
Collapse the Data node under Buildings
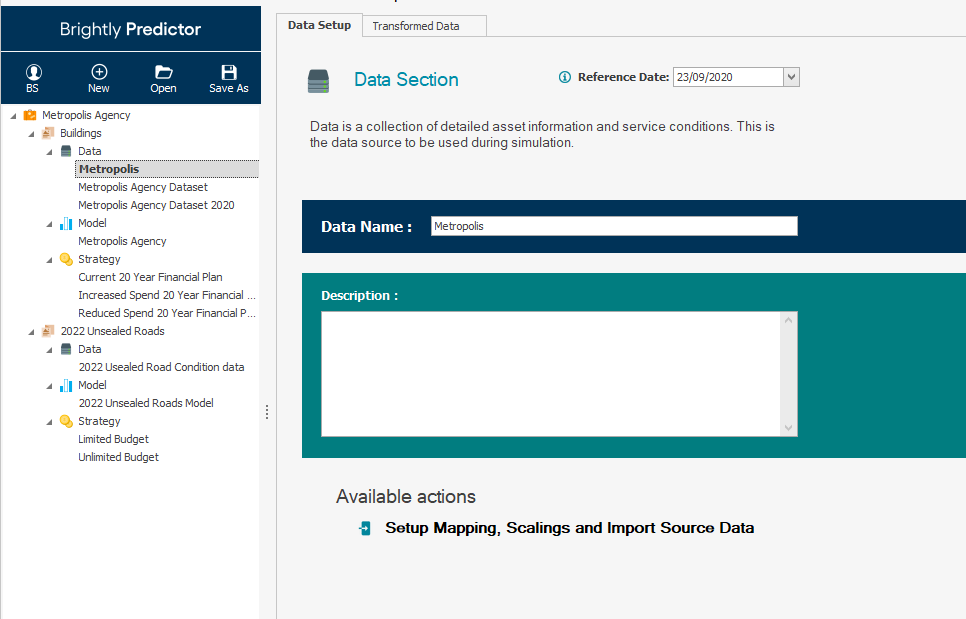(50, 152)
